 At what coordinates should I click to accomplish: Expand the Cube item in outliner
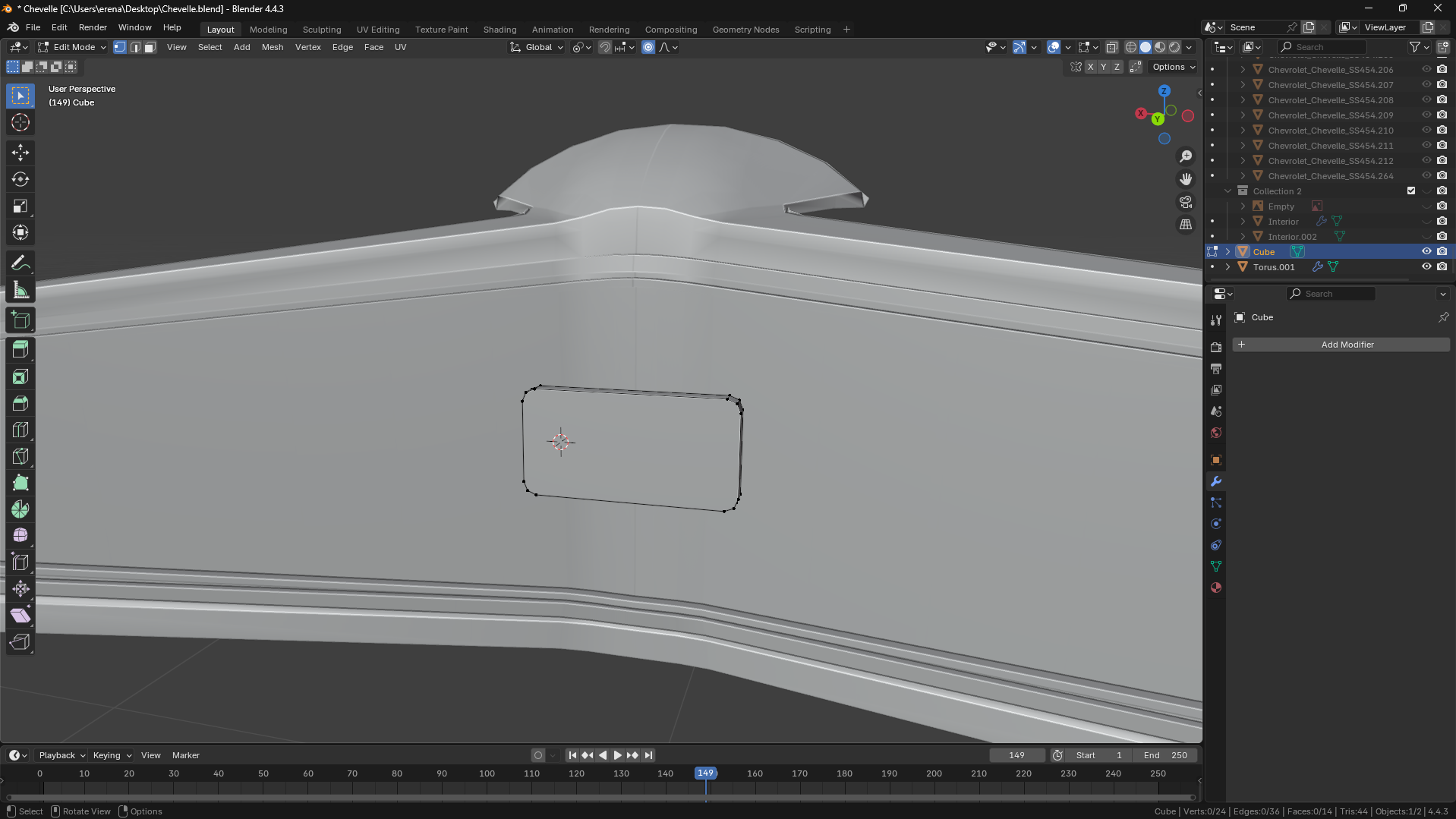1228,252
